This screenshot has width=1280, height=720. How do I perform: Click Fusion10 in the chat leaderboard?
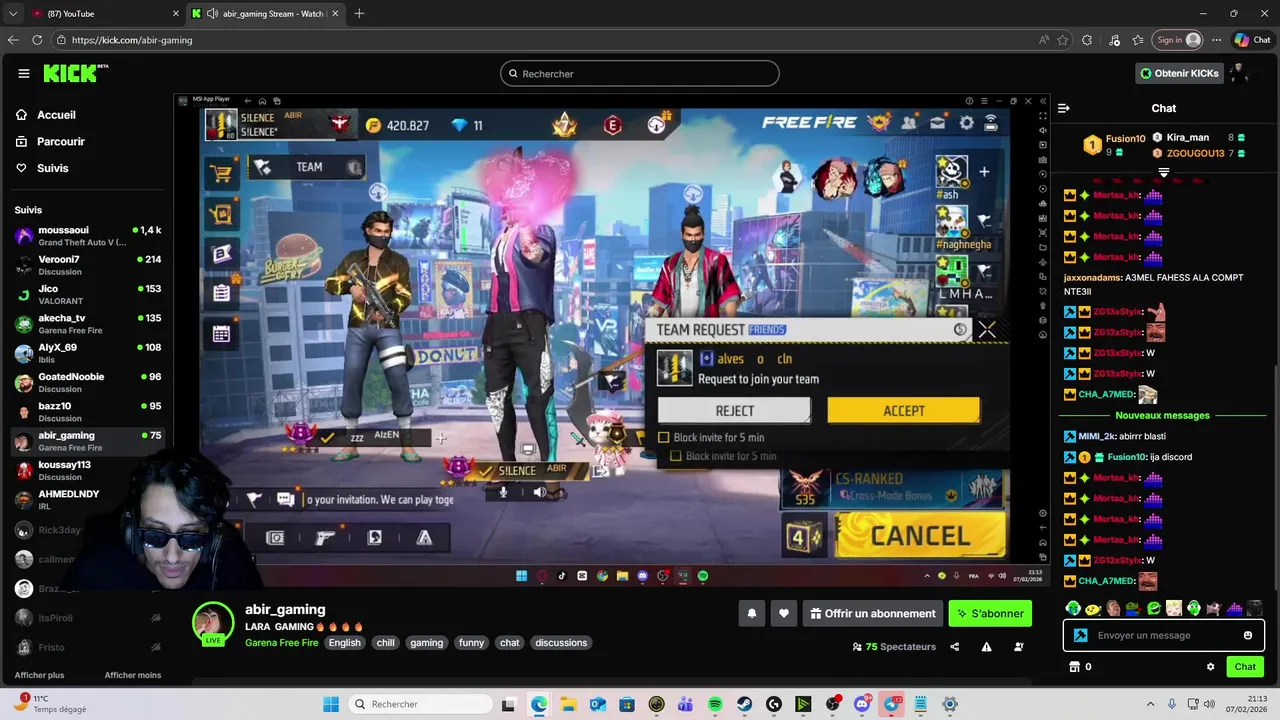pyautogui.click(x=1124, y=139)
